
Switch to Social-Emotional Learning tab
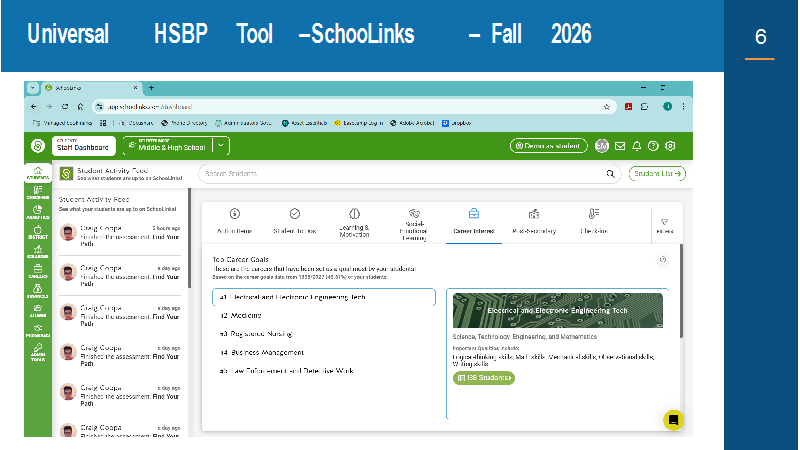414,224
